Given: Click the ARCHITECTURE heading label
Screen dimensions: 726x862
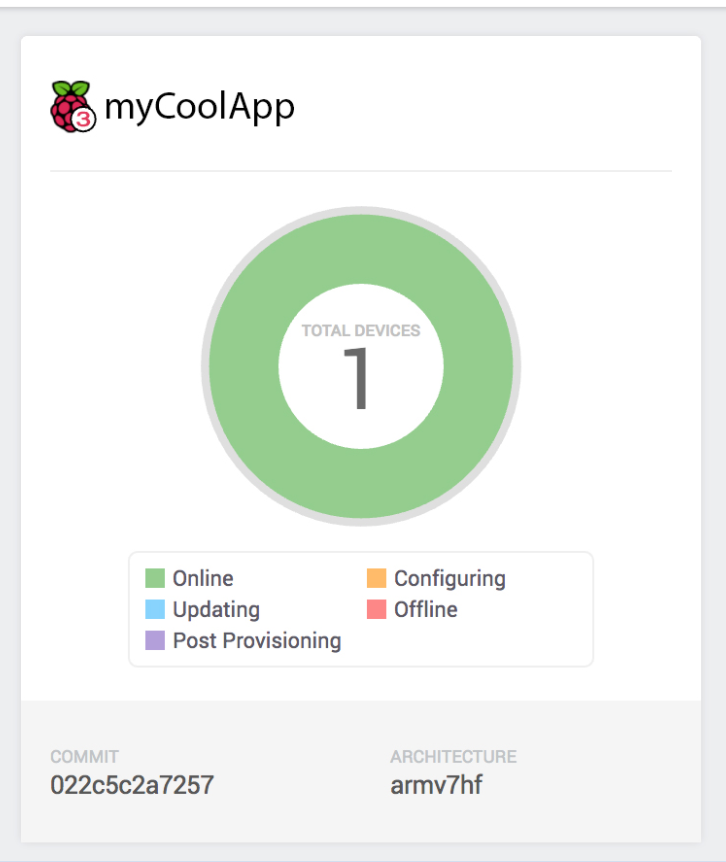Looking at the screenshot, I should tap(454, 757).
